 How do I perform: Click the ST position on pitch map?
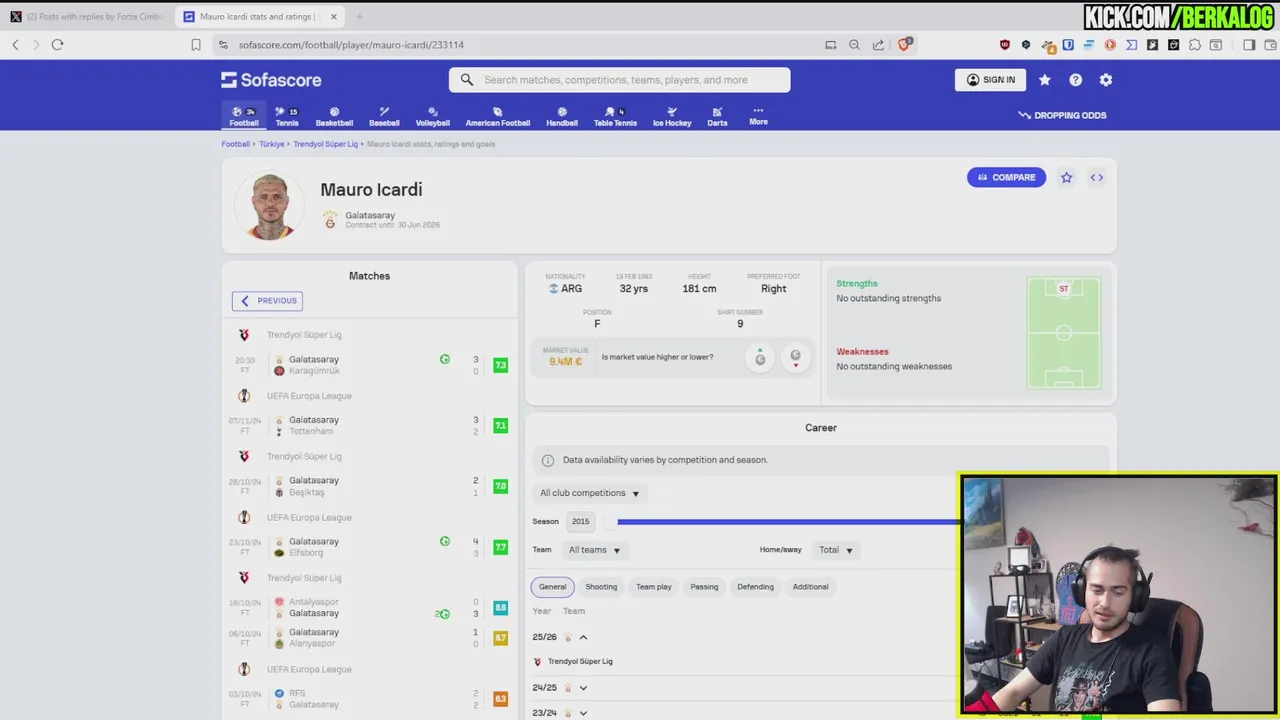pyautogui.click(x=1063, y=289)
